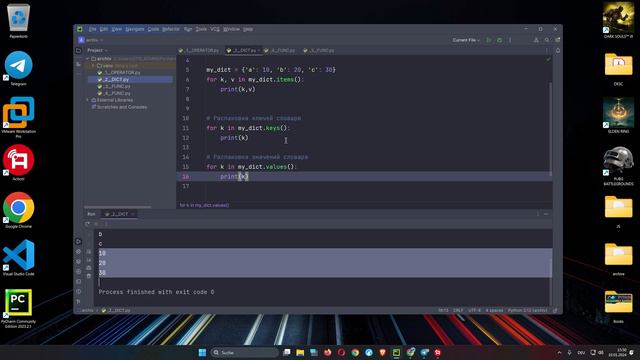The image size is (640, 360).
Task: Clear console output with the trash icon
Action: click(89, 276)
